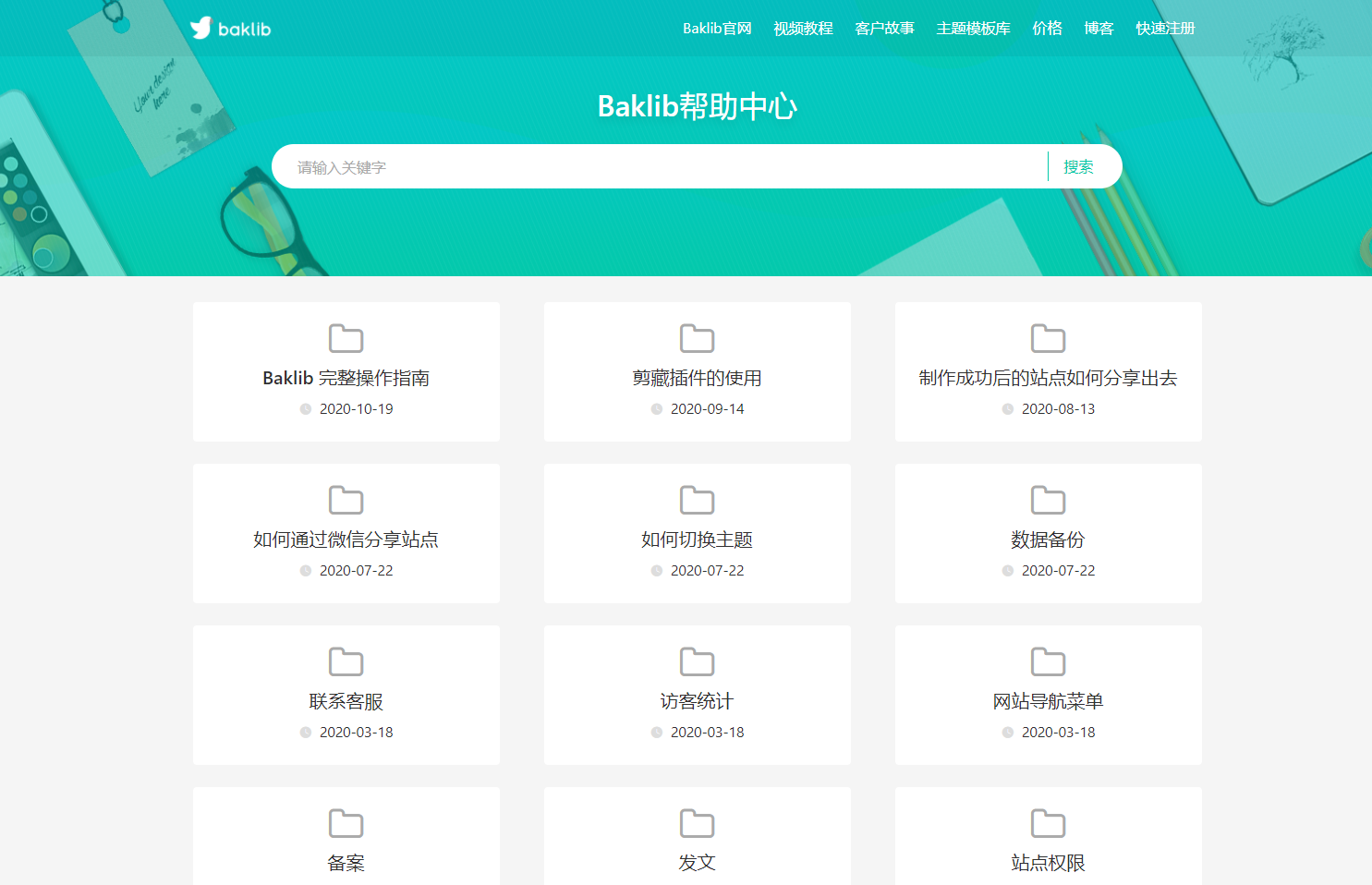Open folder icon for Baklib 完整操作指南
This screenshot has width=1372, height=885.
coord(346,338)
